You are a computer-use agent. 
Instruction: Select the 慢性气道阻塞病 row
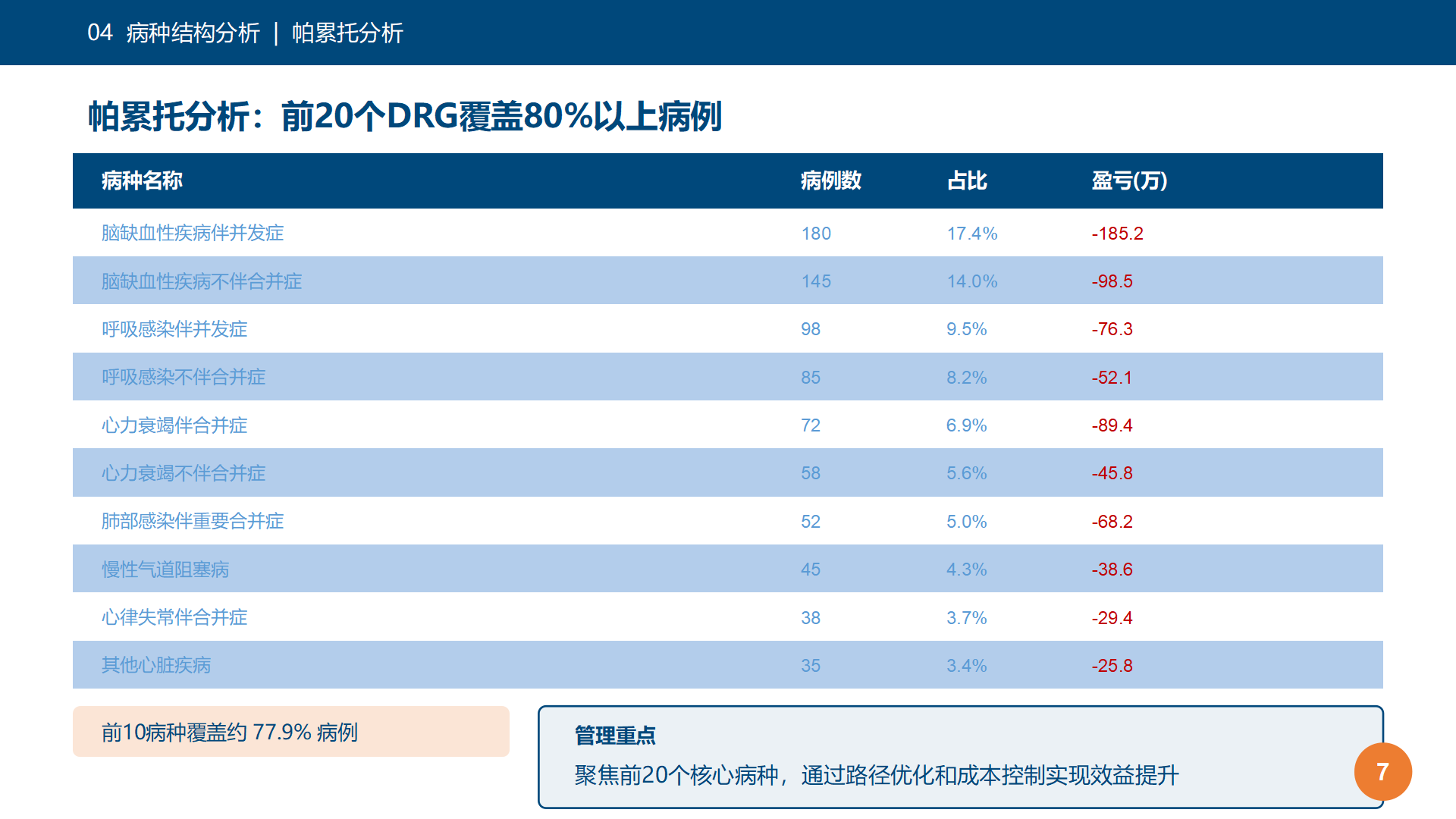click(x=728, y=569)
